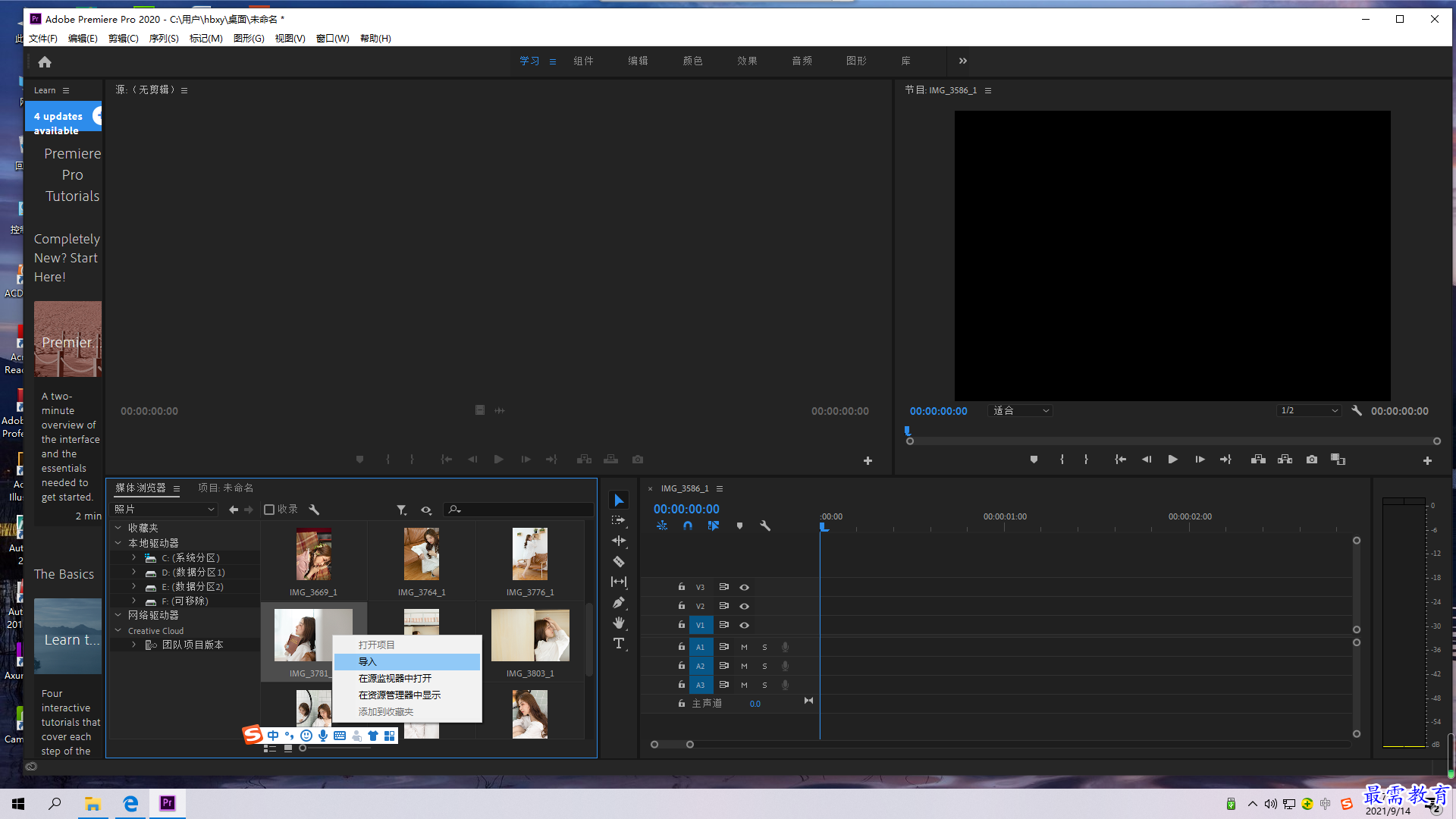Viewport: 1456px width, 819px height.
Task: Switch to the 项目: 未命名 tab
Action: [226, 488]
